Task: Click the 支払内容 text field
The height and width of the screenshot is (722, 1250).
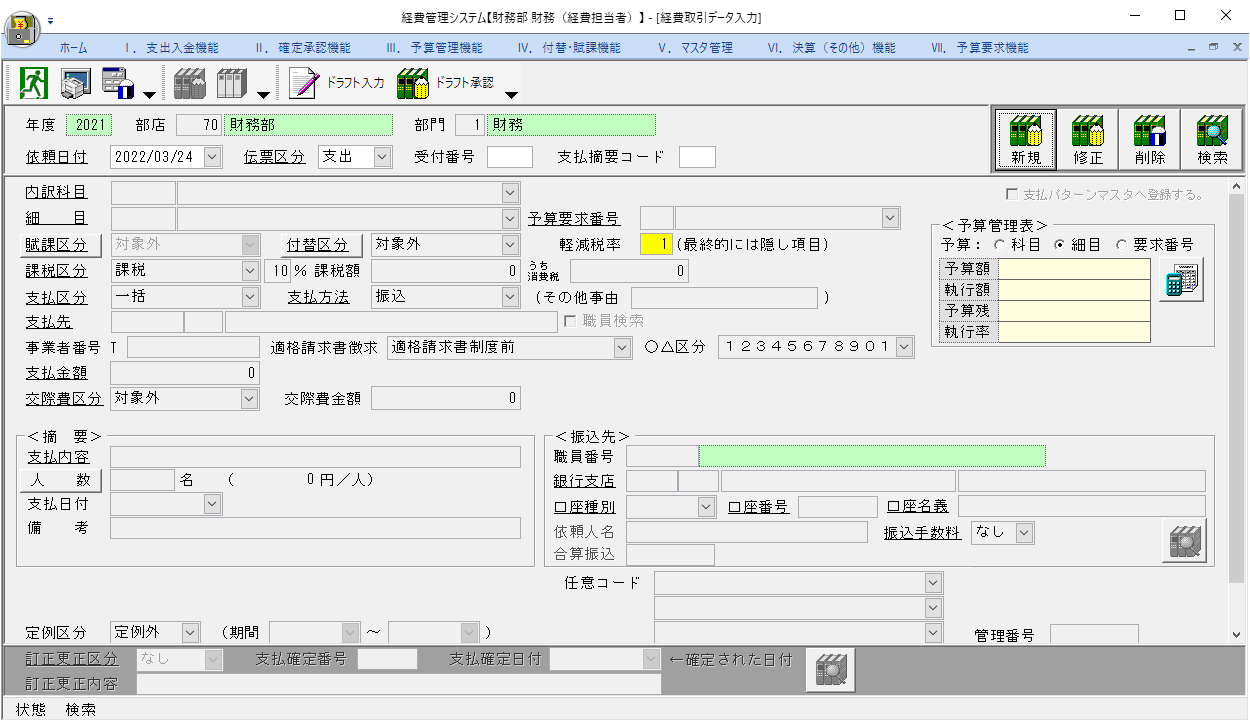Action: (x=315, y=457)
